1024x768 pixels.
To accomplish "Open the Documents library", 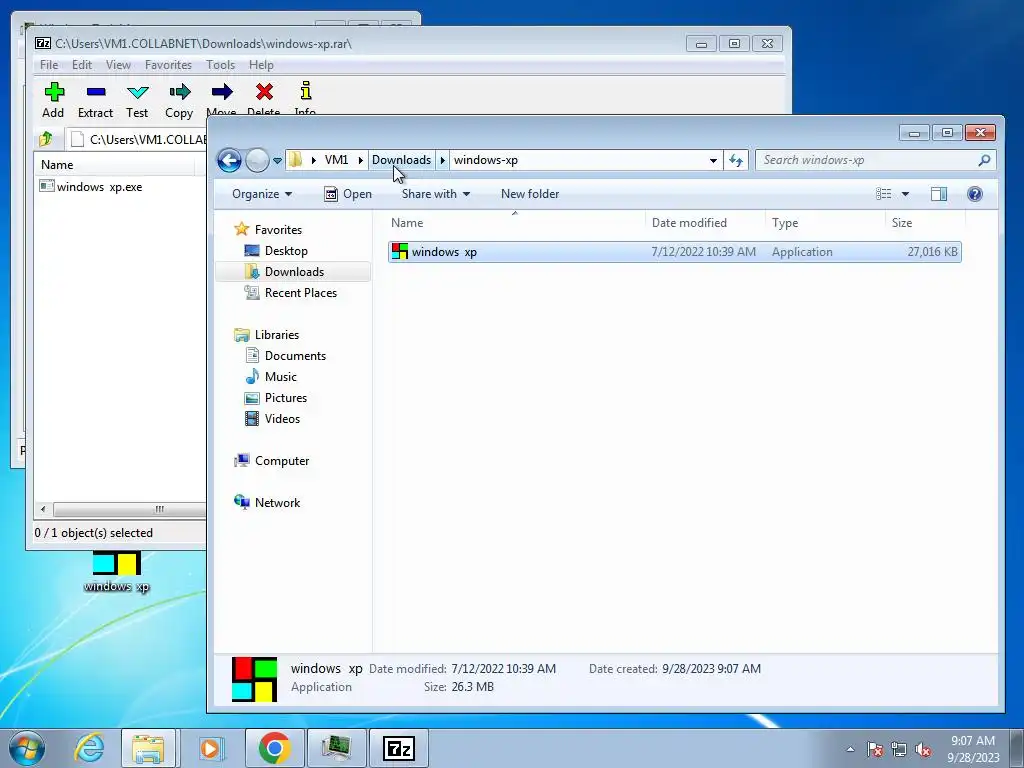I will 285,355.
